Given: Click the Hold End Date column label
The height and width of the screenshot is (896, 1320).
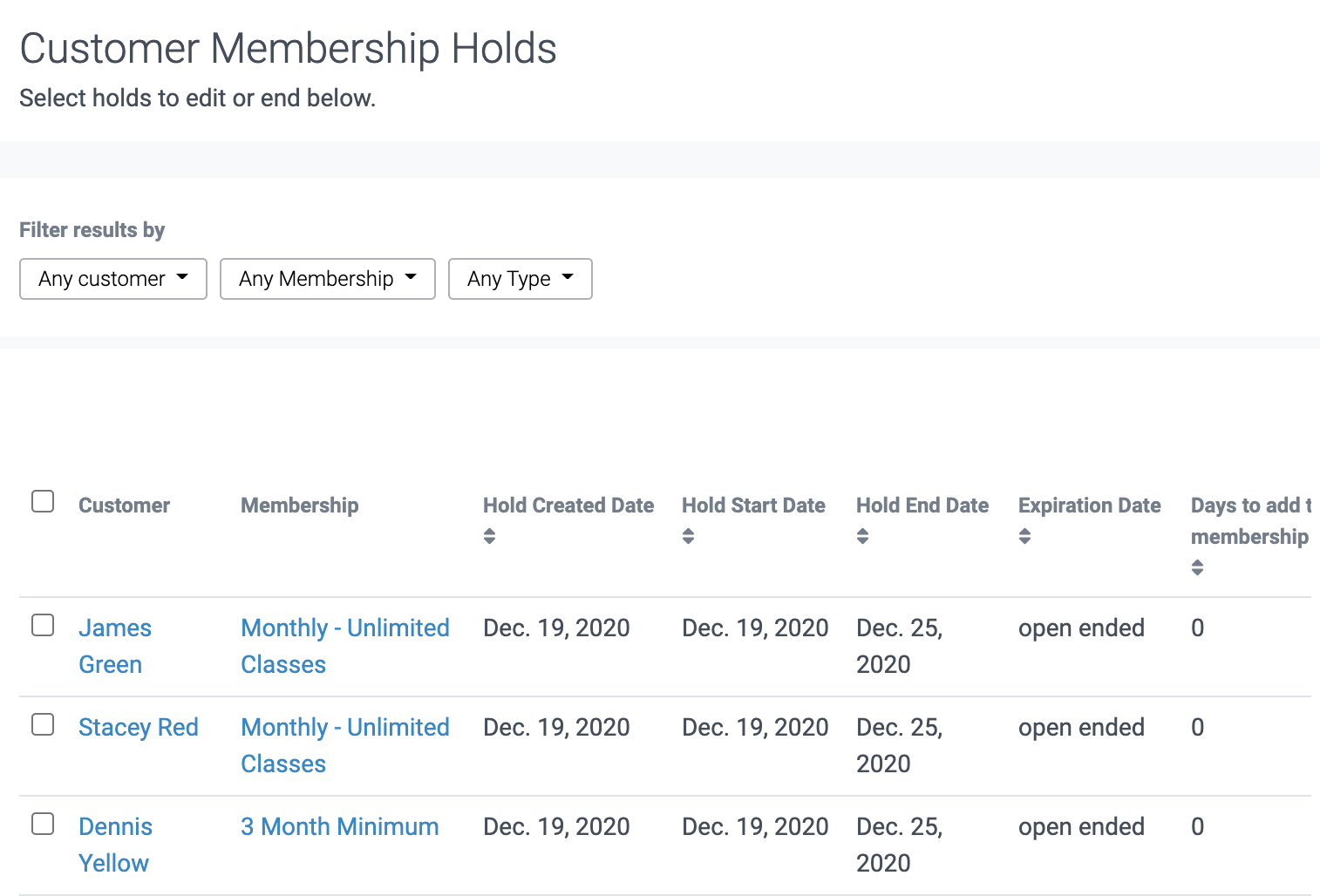Looking at the screenshot, I should tap(922, 506).
